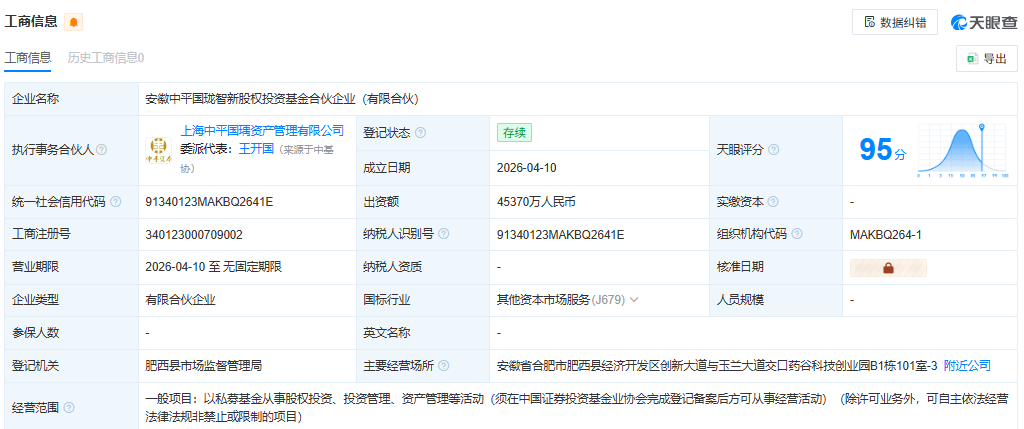Viewport: 1024px width, 429px height.
Task: Click help icon beside 组织机构代码
Action: click(797, 234)
